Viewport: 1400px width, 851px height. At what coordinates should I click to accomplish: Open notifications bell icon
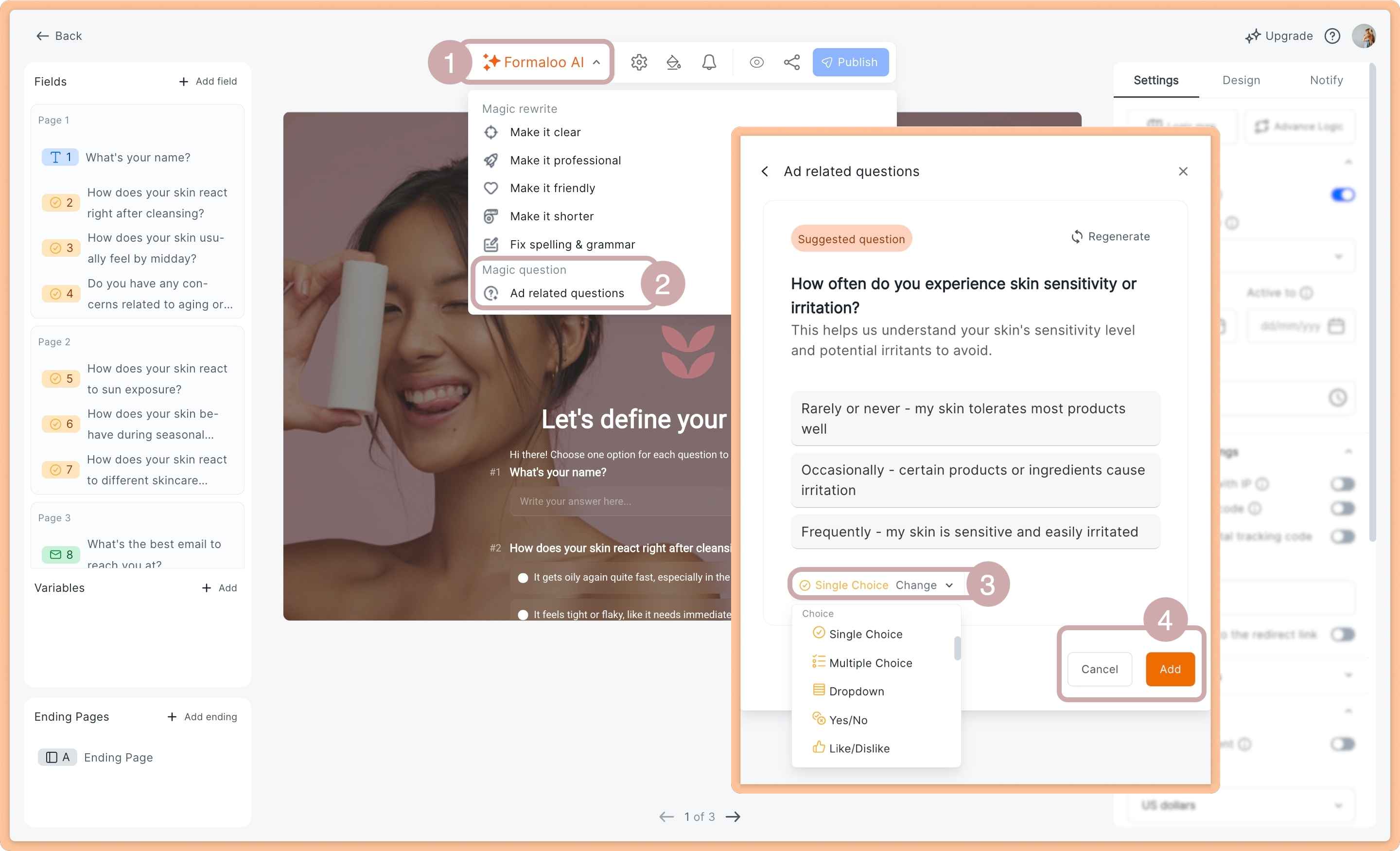point(709,62)
